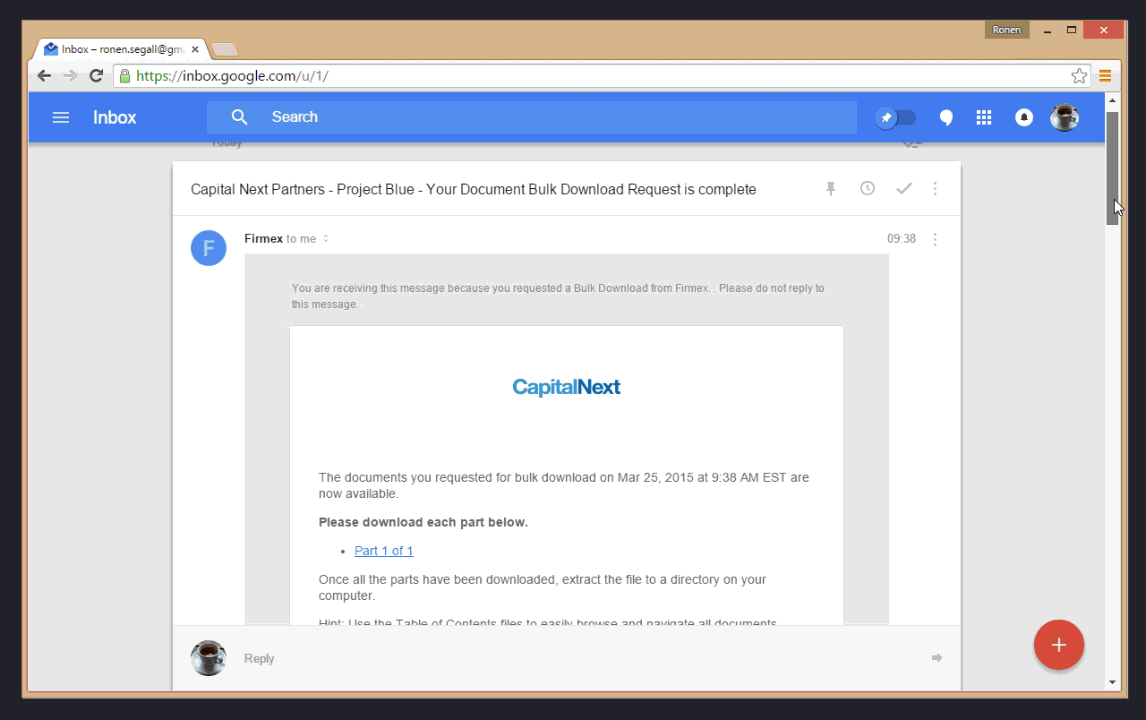Click the search magnifier icon

240,117
